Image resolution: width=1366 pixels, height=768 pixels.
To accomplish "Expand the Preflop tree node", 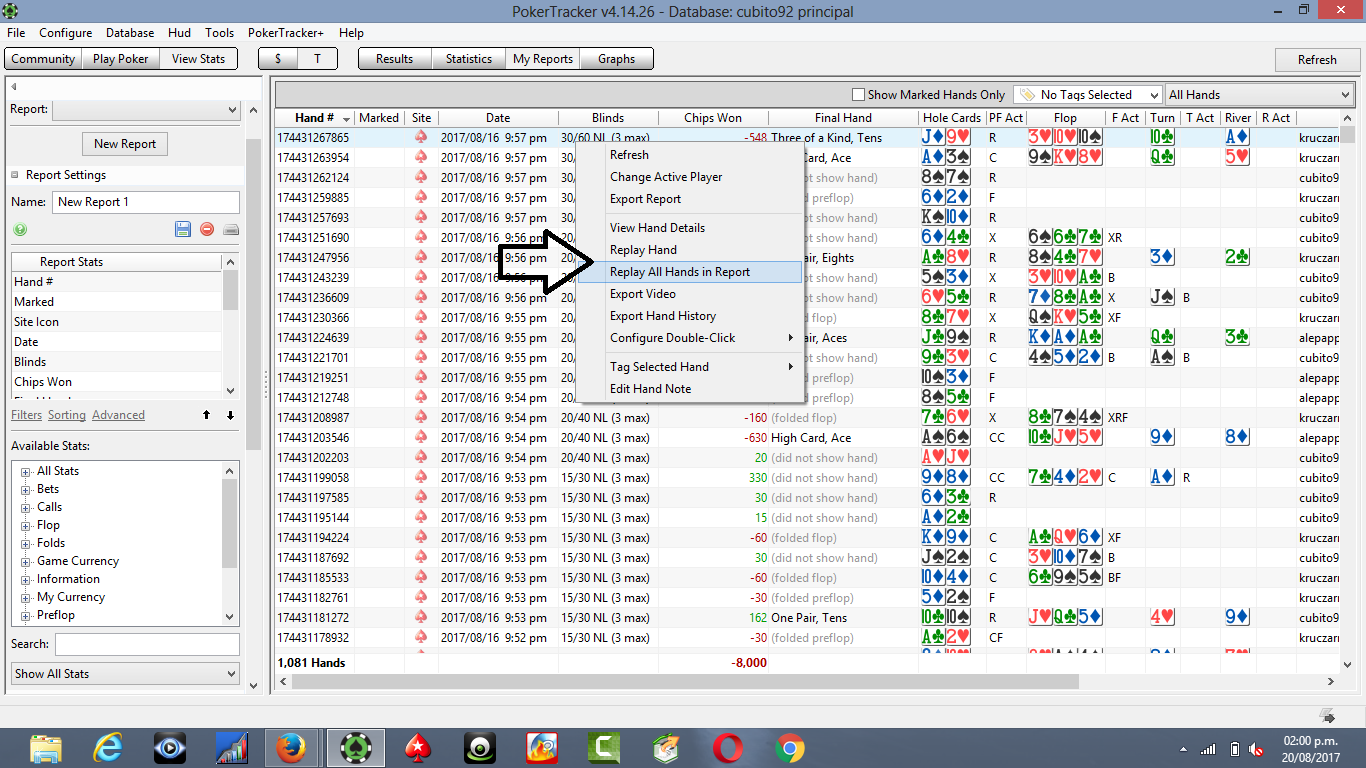I will (x=26, y=615).
